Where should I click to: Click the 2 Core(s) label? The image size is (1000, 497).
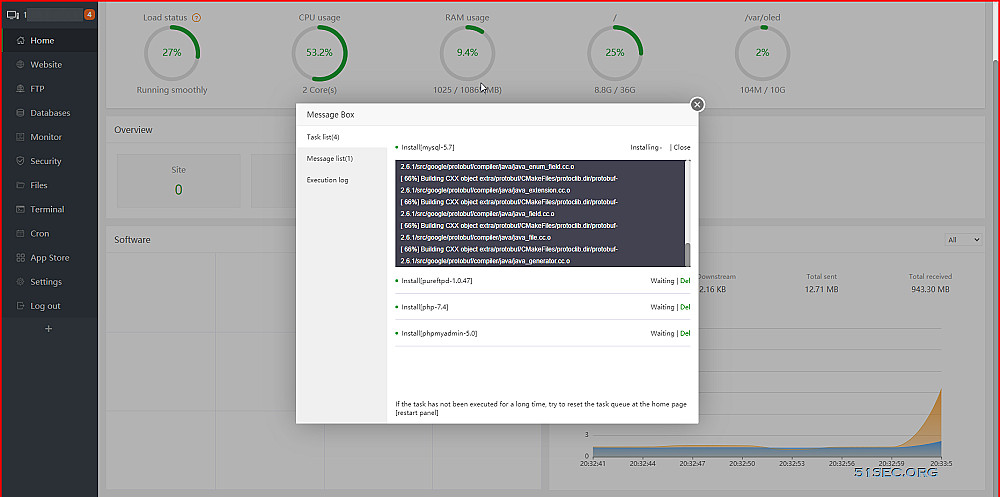coord(320,90)
